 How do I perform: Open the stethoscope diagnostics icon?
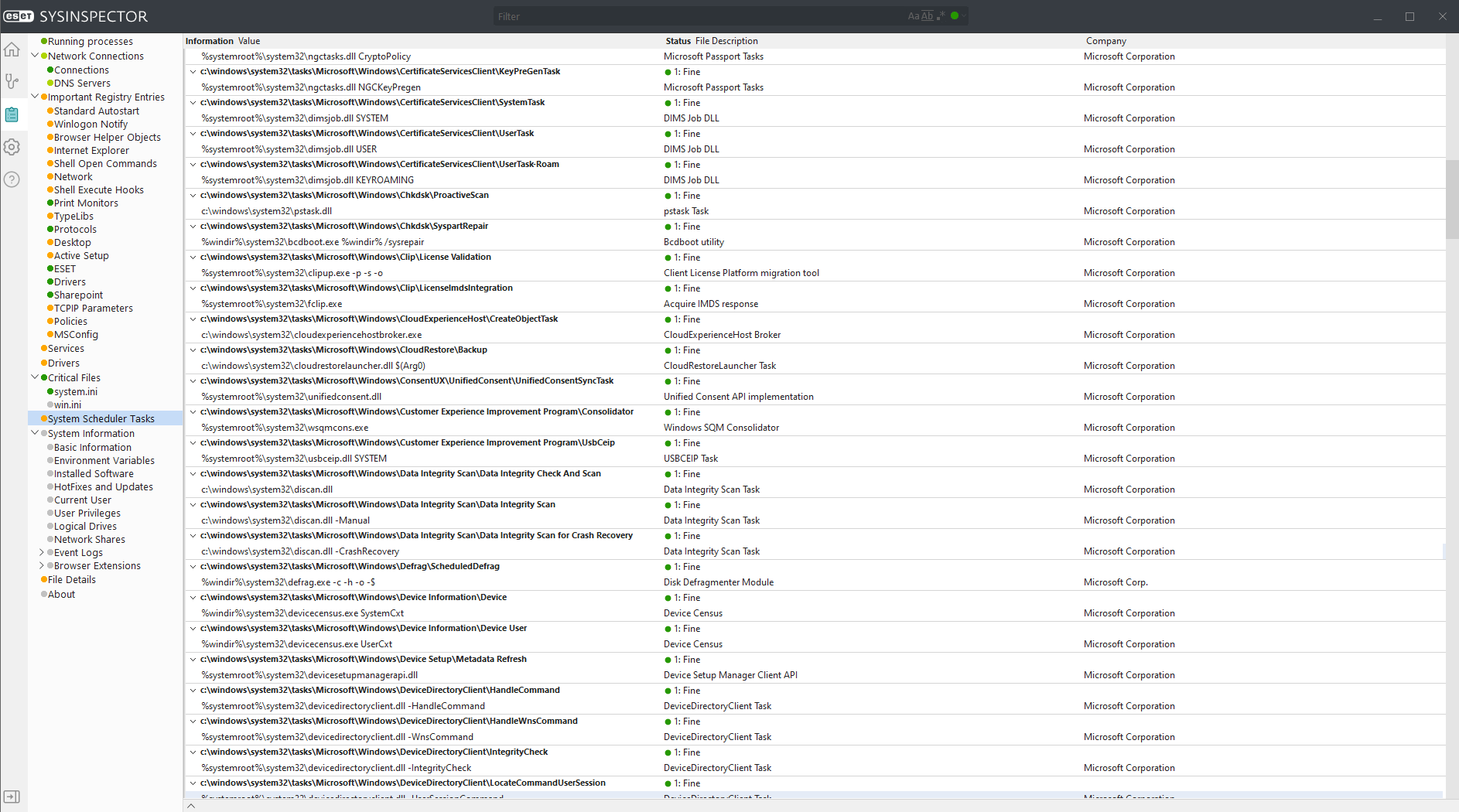[x=12, y=81]
